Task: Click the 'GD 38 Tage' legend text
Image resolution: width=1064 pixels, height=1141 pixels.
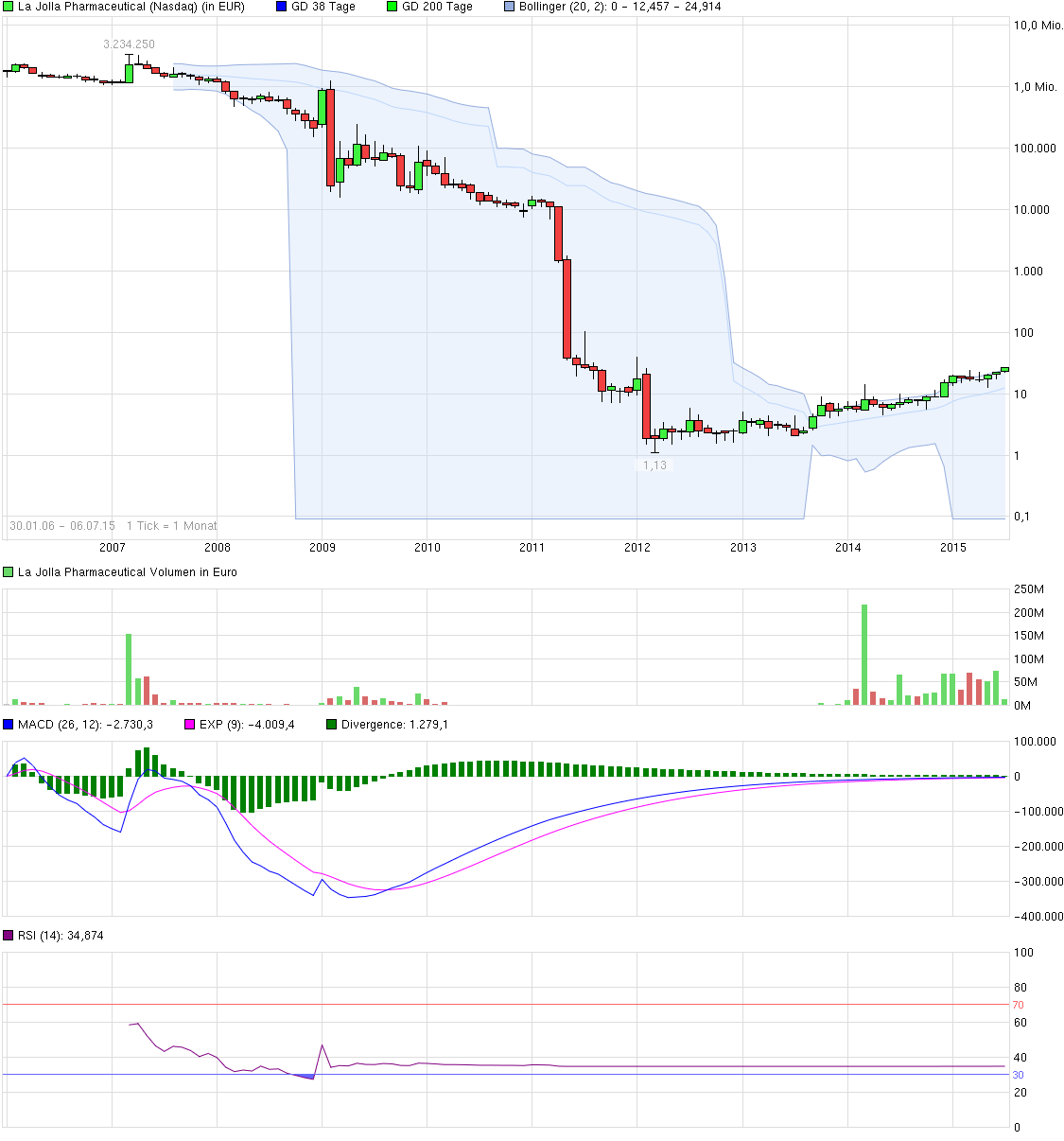Action: click(x=323, y=7)
